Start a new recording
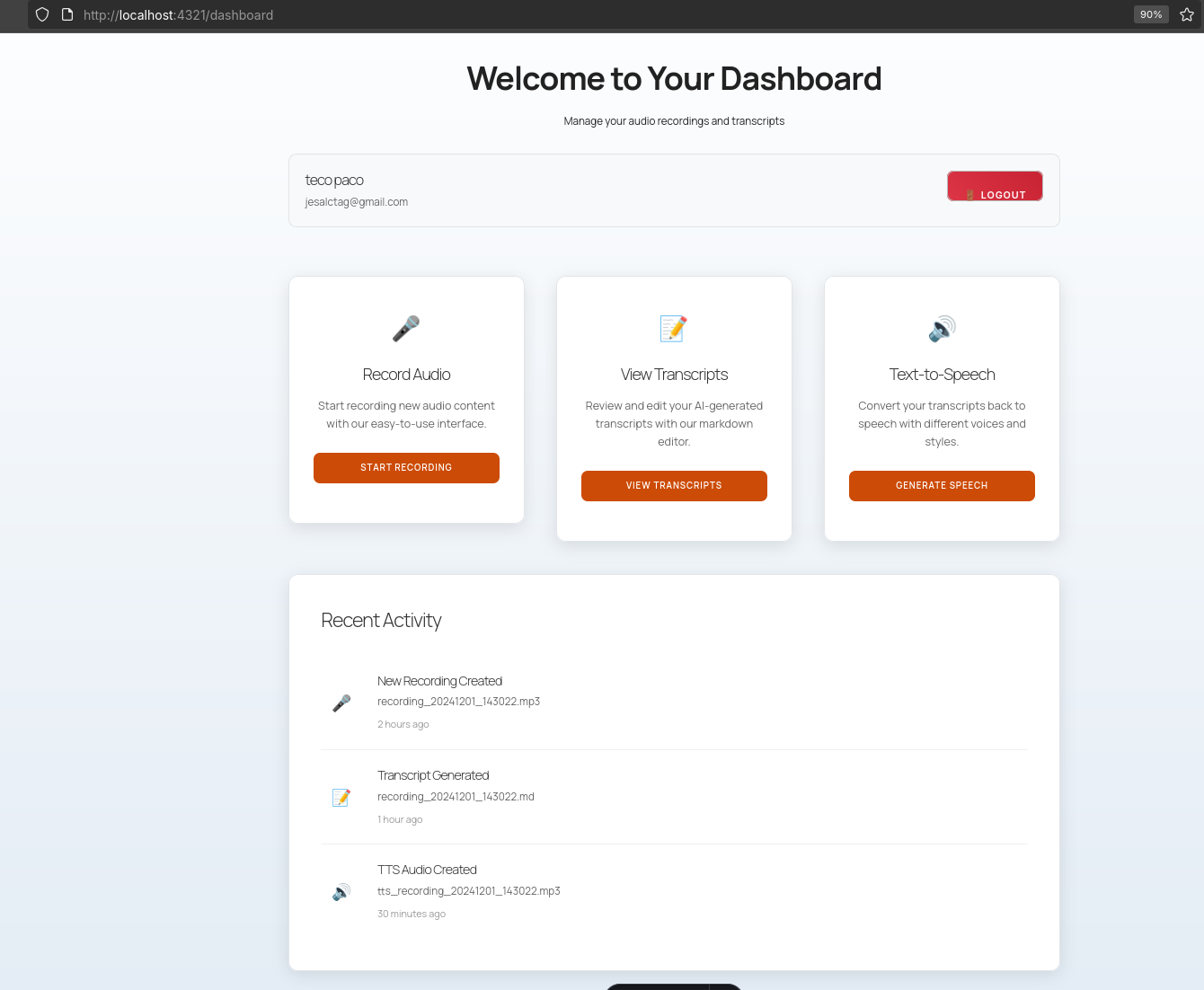The height and width of the screenshot is (990, 1204). point(406,468)
